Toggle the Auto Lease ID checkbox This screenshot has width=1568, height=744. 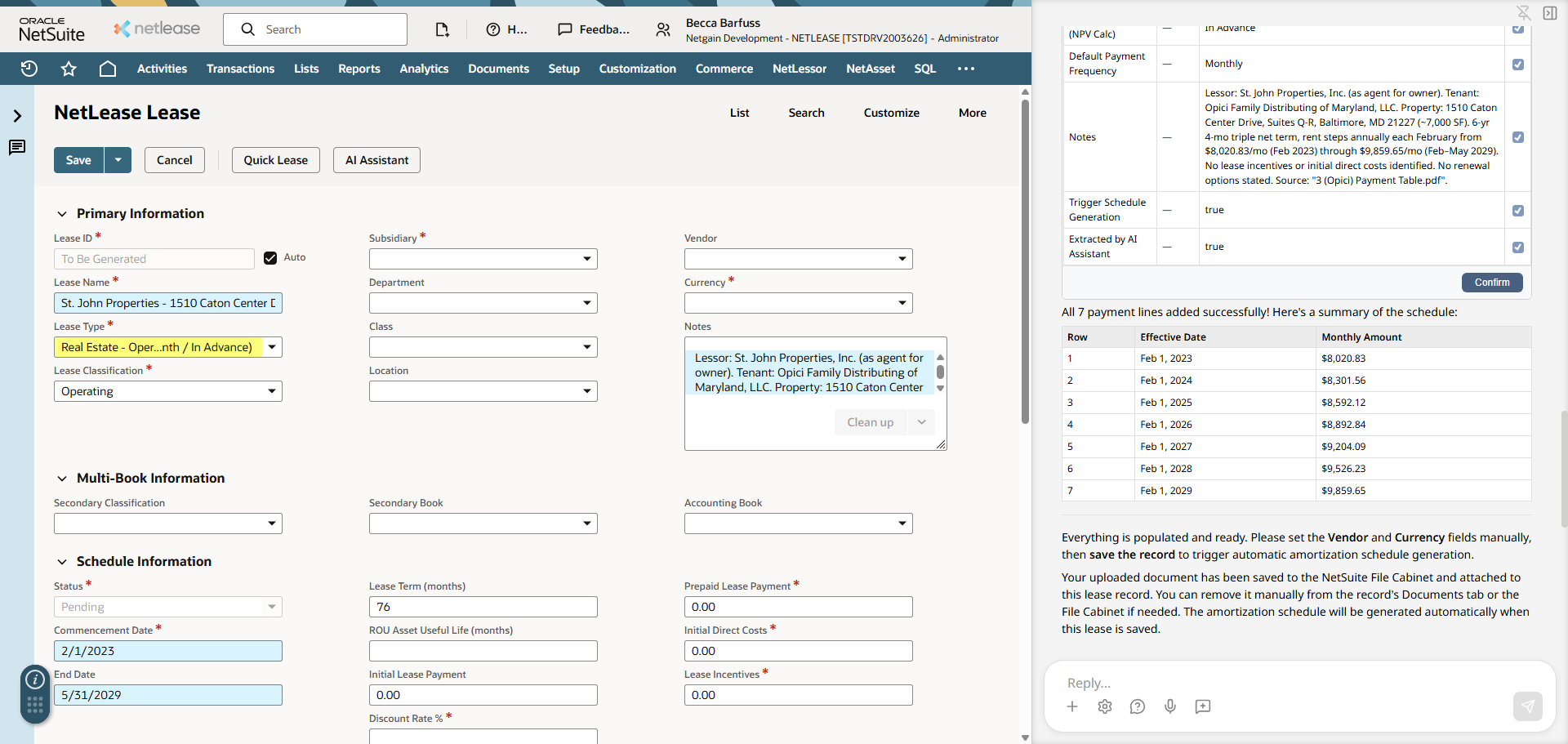point(270,258)
